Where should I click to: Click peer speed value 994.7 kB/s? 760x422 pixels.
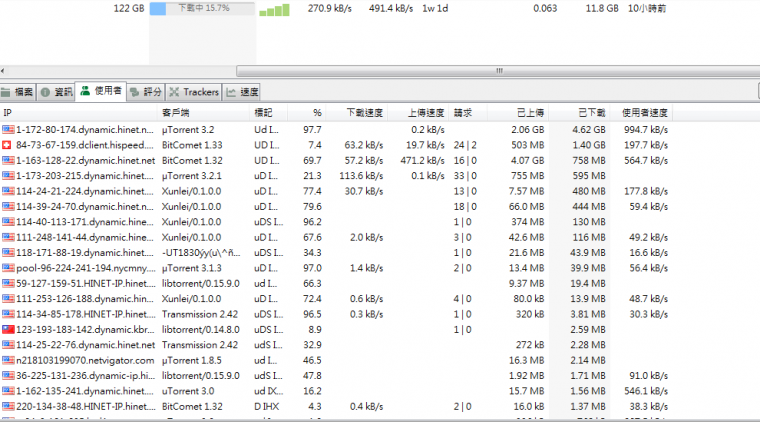pyautogui.click(x=646, y=129)
